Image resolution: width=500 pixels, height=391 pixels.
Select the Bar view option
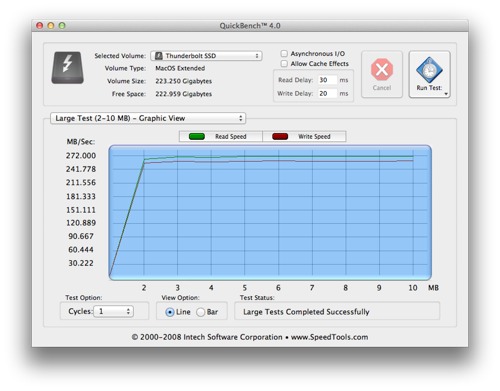200,312
